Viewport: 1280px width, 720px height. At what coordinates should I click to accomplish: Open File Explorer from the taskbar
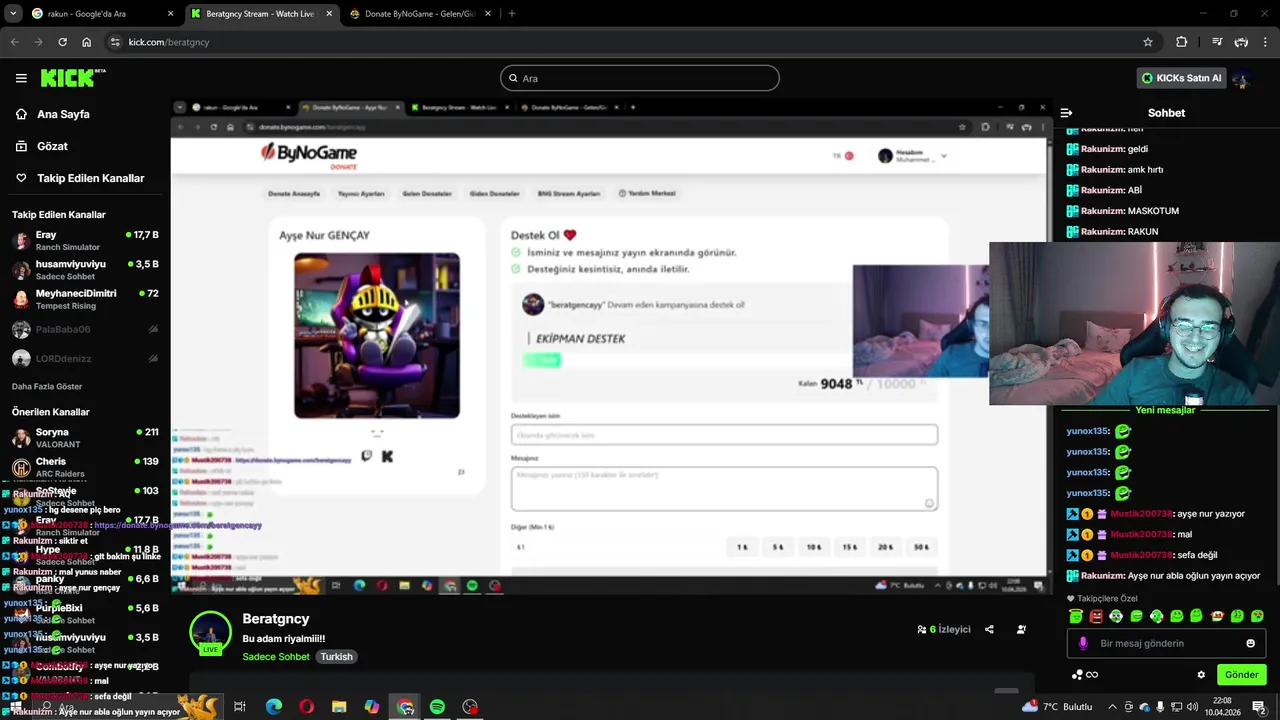pos(339,707)
